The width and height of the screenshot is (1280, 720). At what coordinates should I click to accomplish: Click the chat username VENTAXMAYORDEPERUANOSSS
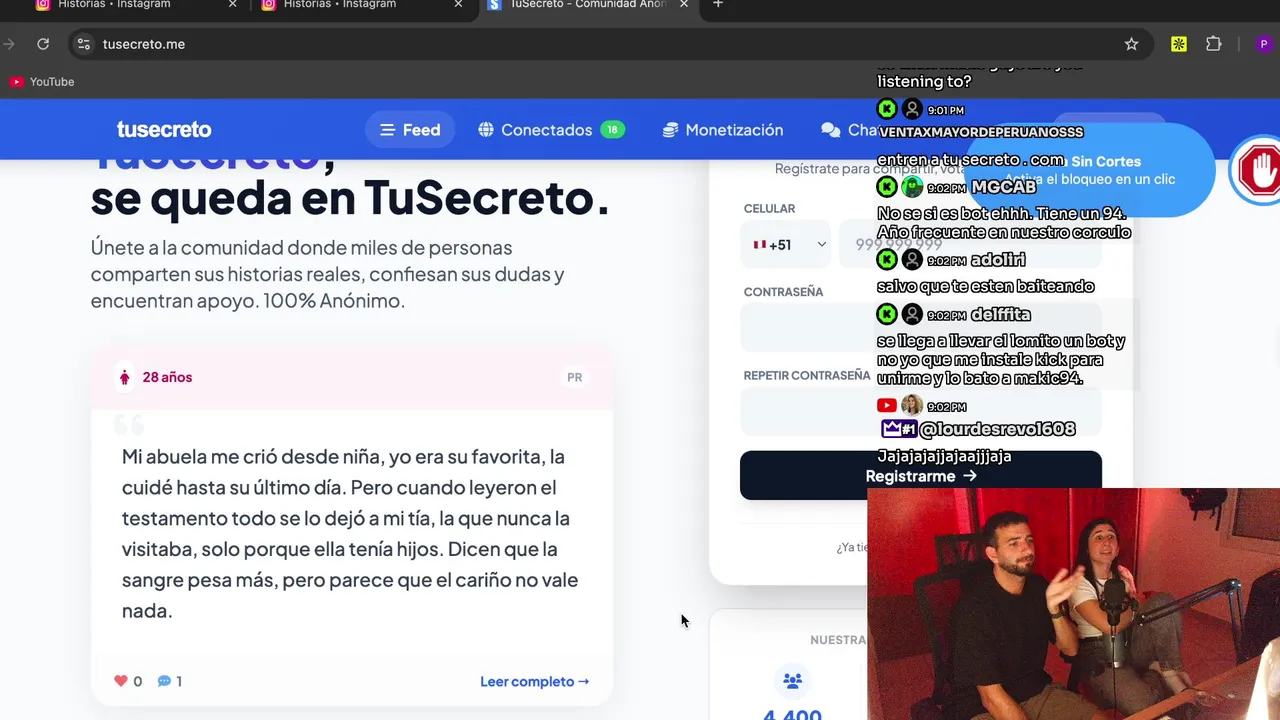click(x=981, y=132)
